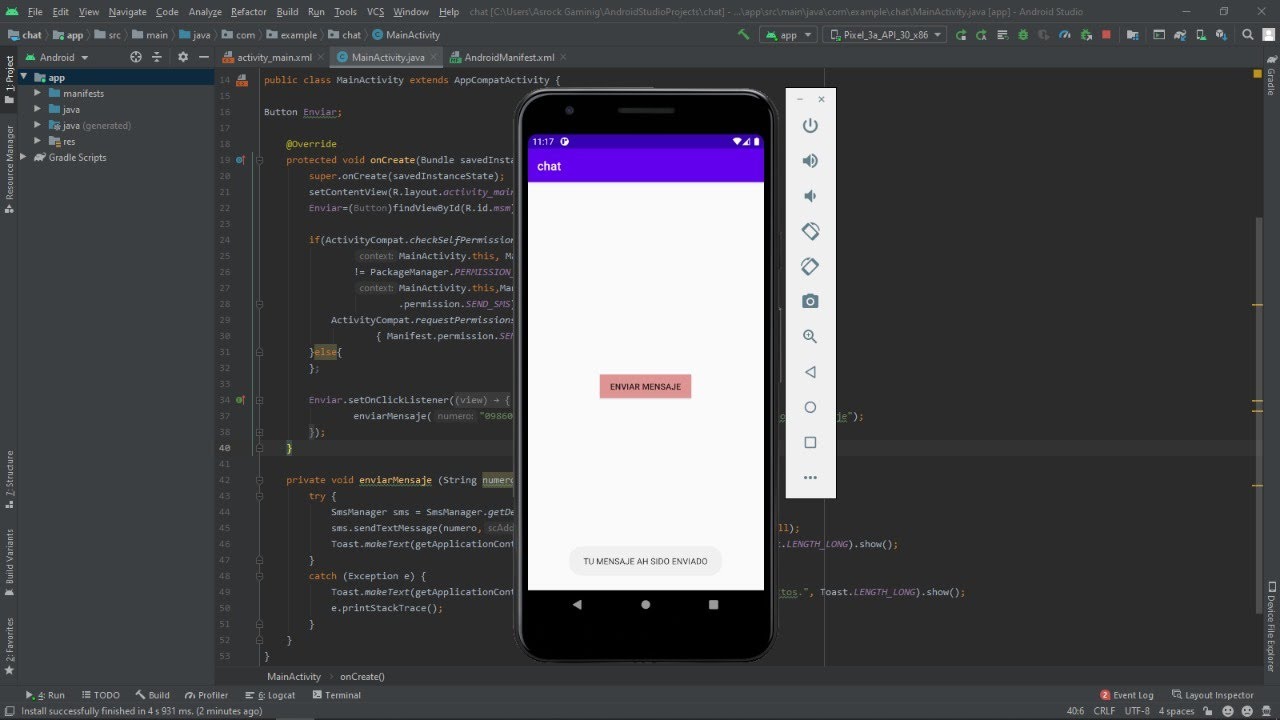Viewport: 1280px width, 720px height.
Task: Toggle the Gradle side panel
Action: (x=1271, y=74)
